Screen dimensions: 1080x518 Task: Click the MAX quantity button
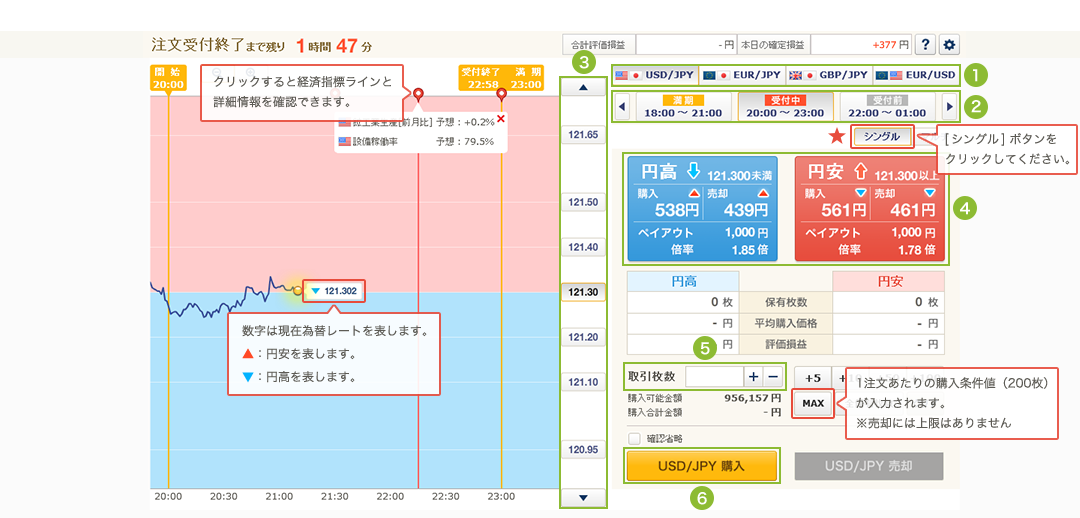(x=813, y=403)
